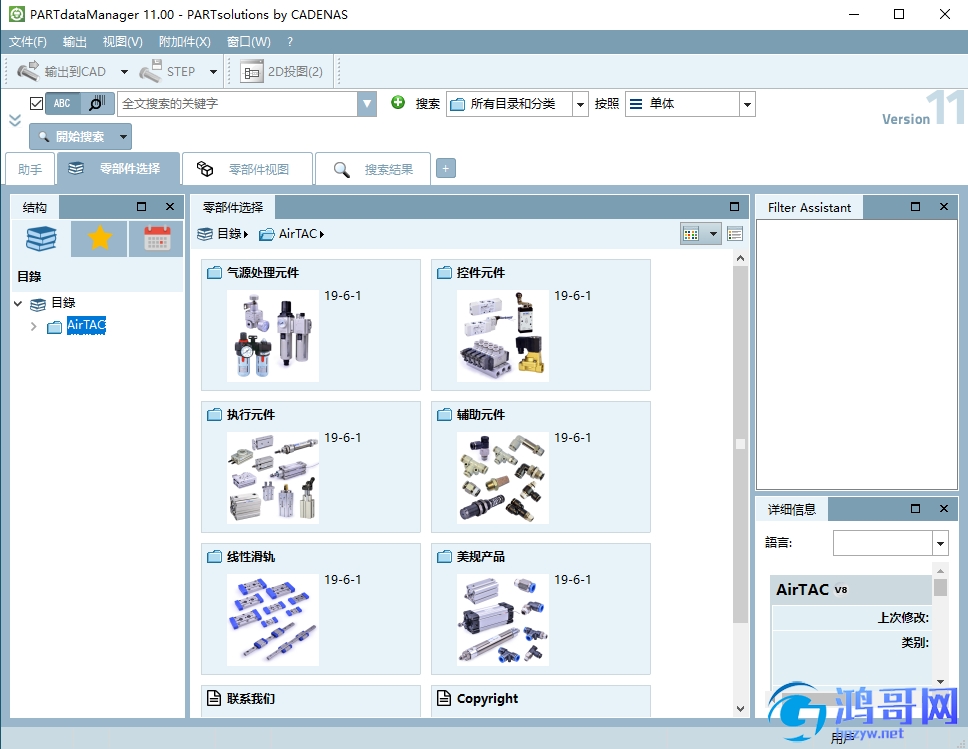
Task: Select the ABC text search mode
Action: coord(62,103)
